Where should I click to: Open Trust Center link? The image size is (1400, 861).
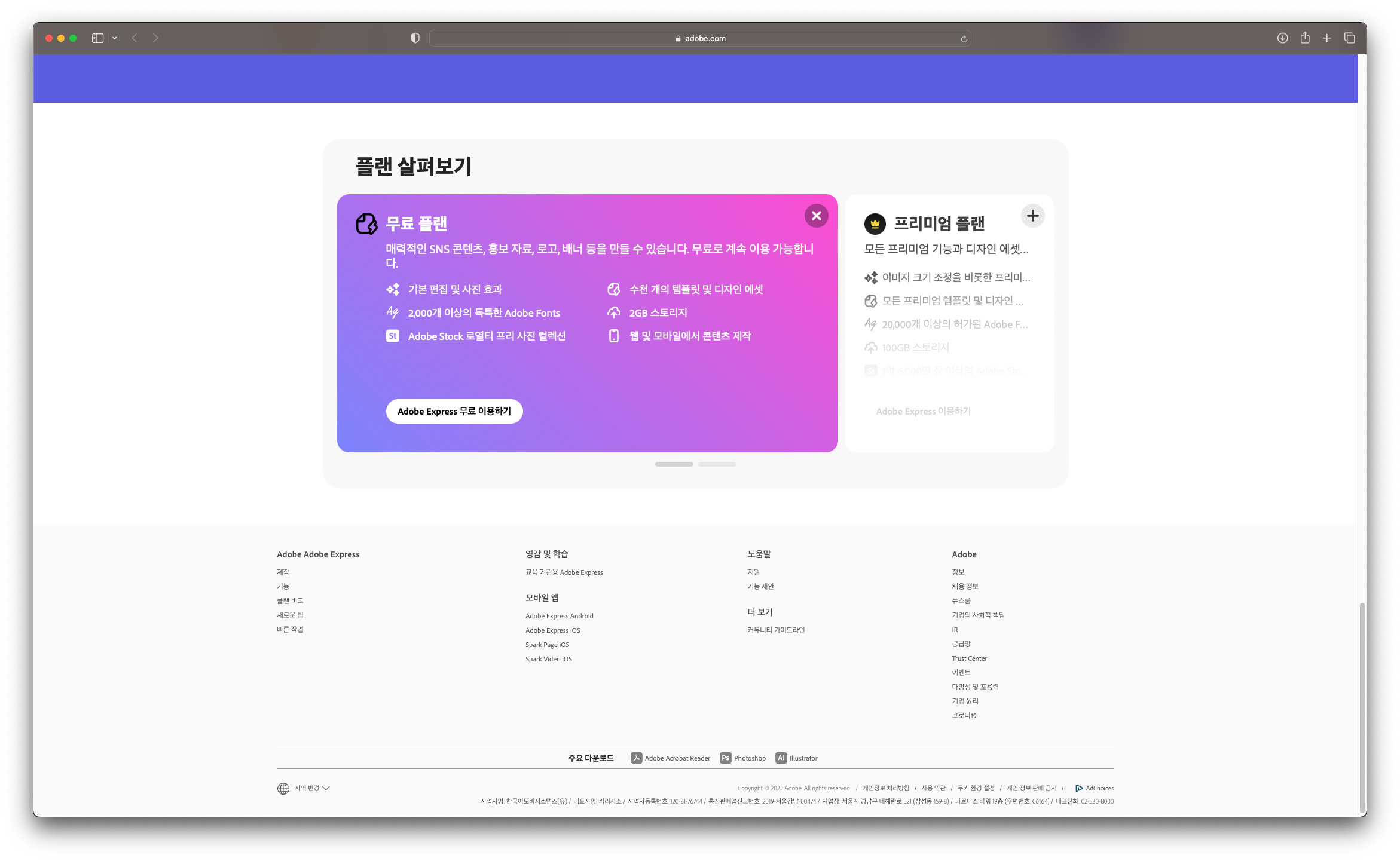click(969, 658)
